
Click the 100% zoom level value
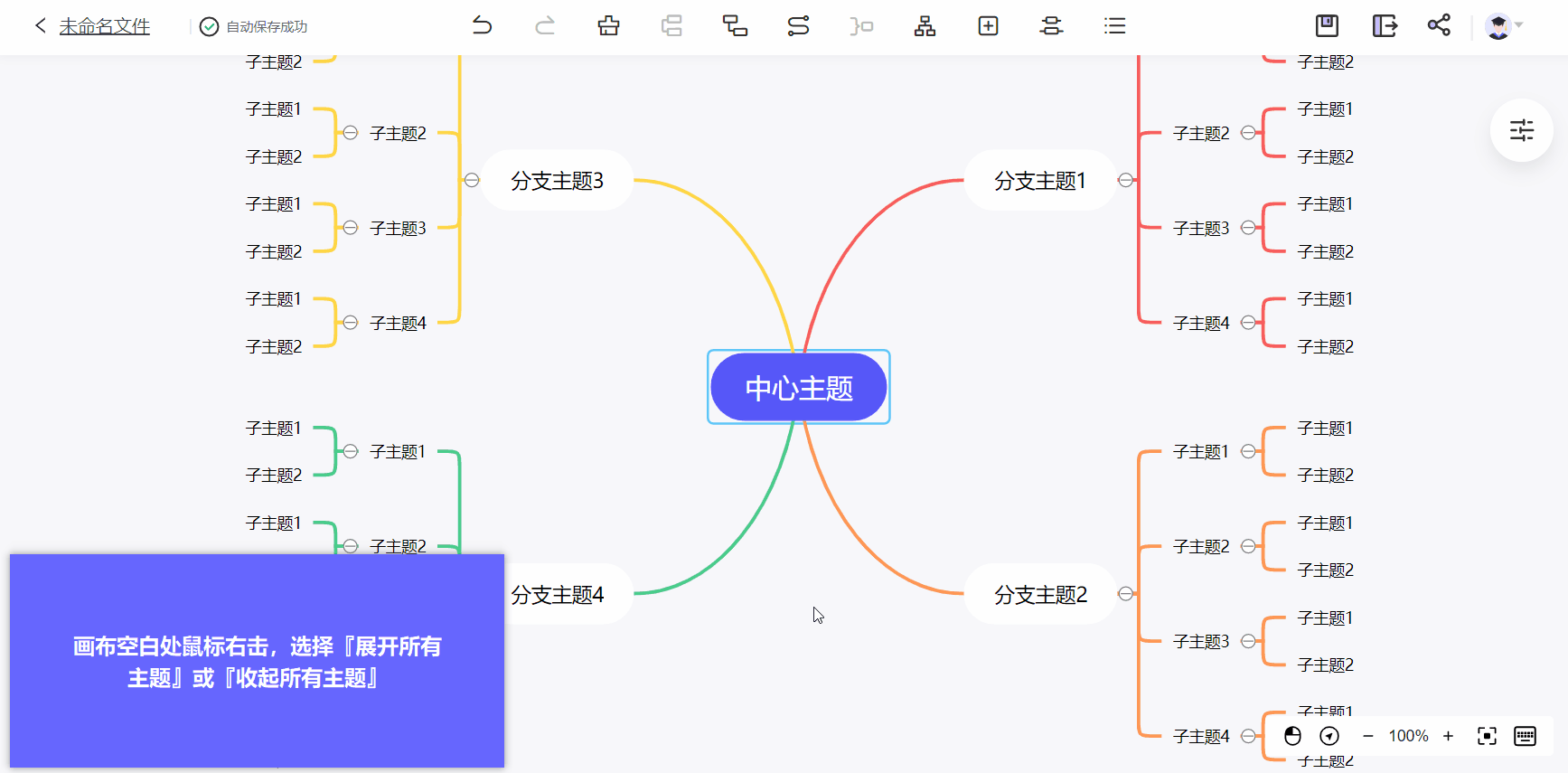1408,736
